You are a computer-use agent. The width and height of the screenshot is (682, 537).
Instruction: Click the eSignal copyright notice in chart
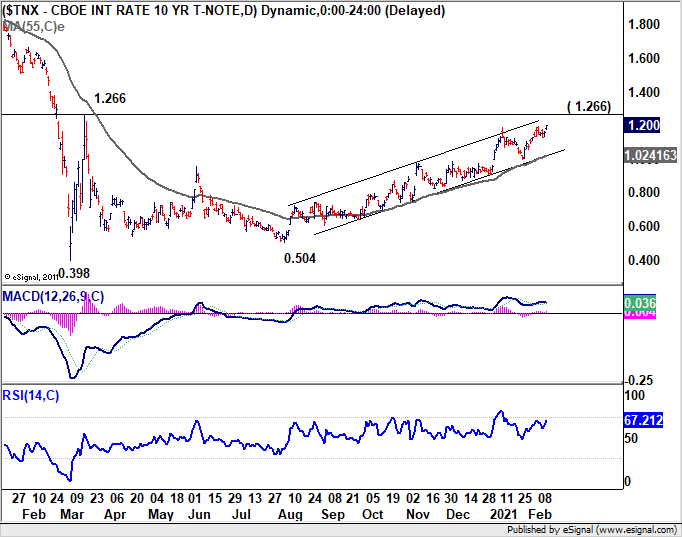click(x=31, y=277)
